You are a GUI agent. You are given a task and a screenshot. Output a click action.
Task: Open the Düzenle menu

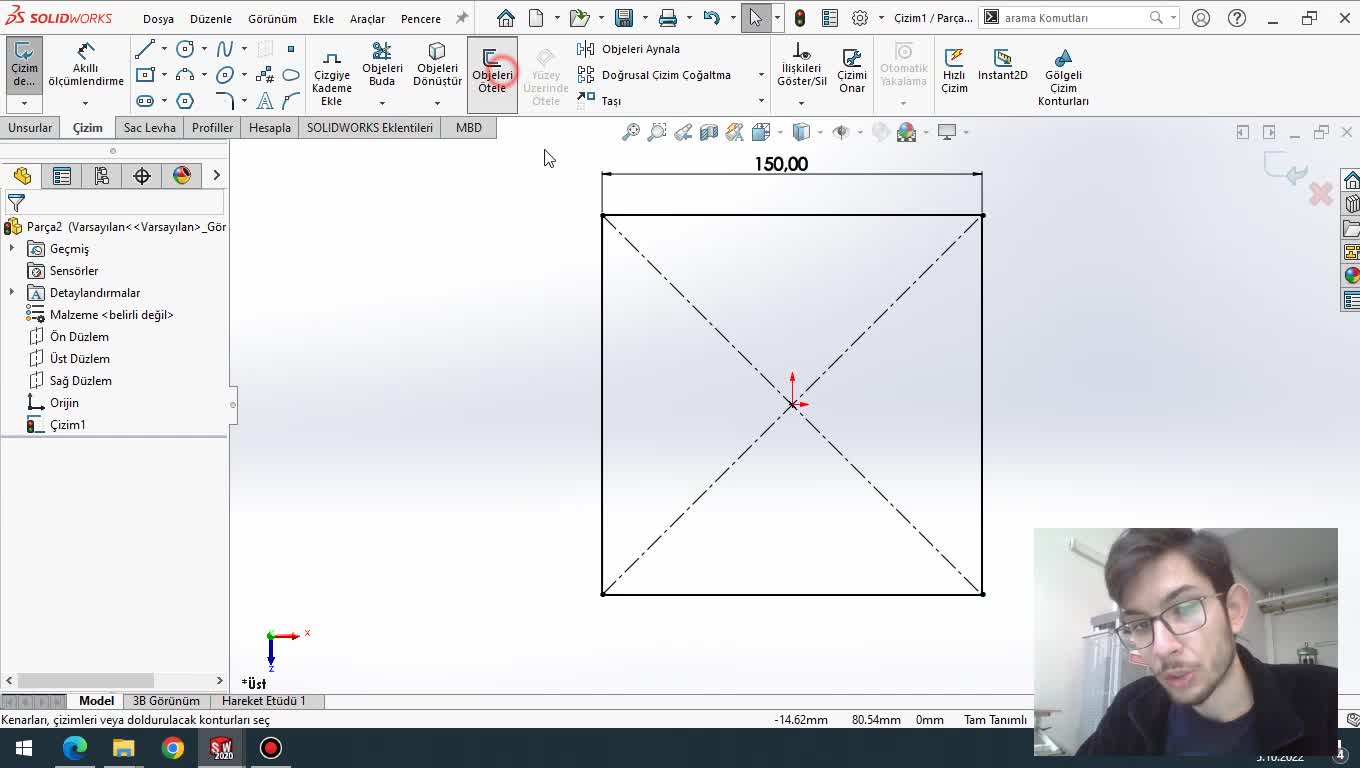[211, 19]
